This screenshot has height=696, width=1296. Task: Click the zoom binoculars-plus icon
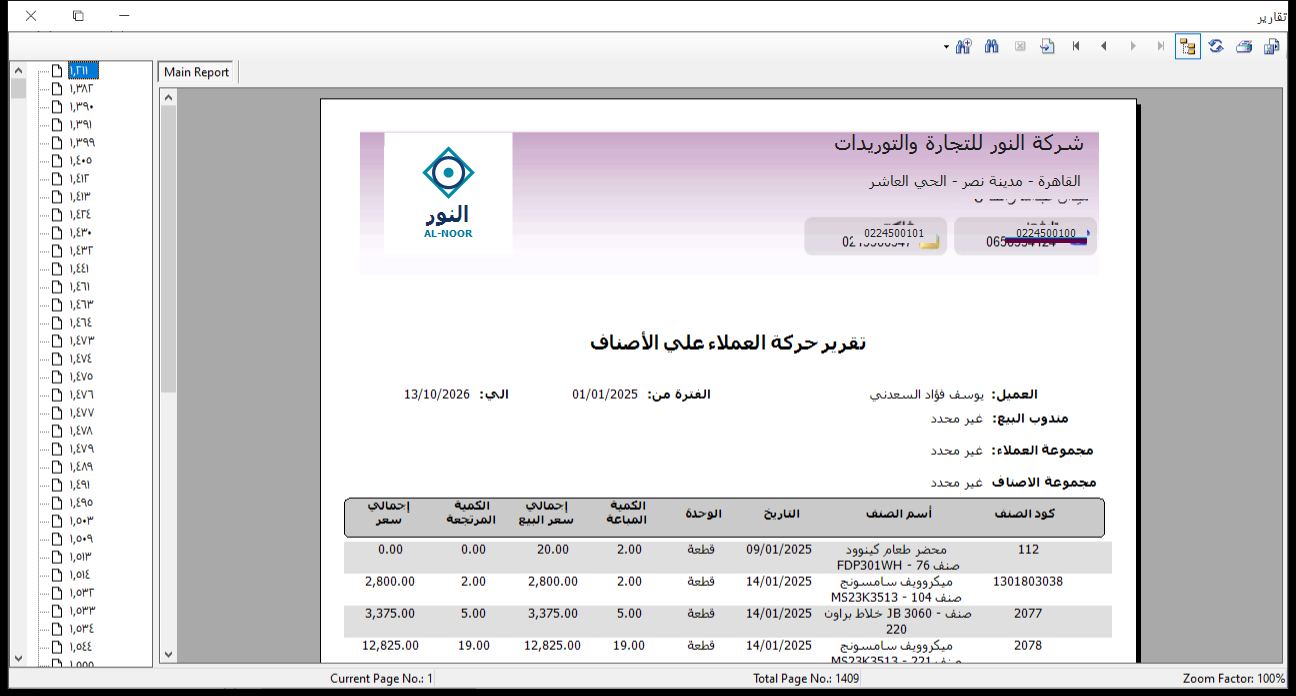pyautogui.click(x=964, y=46)
